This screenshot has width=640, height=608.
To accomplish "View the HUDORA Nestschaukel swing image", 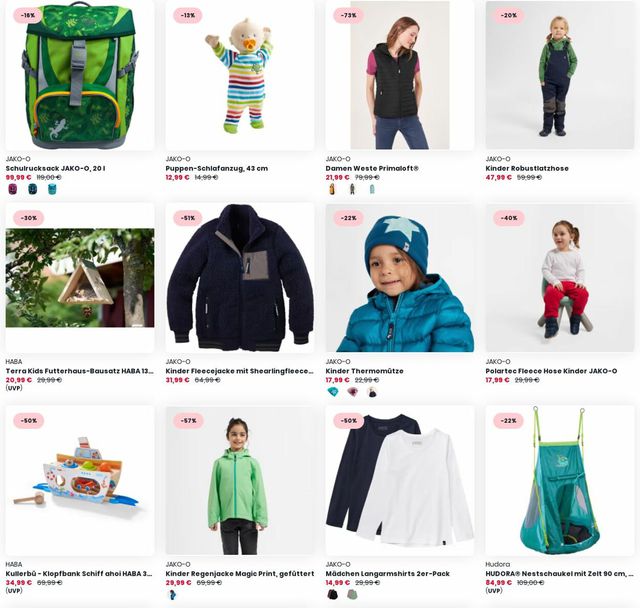I will pyautogui.click(x=560, y=480).
